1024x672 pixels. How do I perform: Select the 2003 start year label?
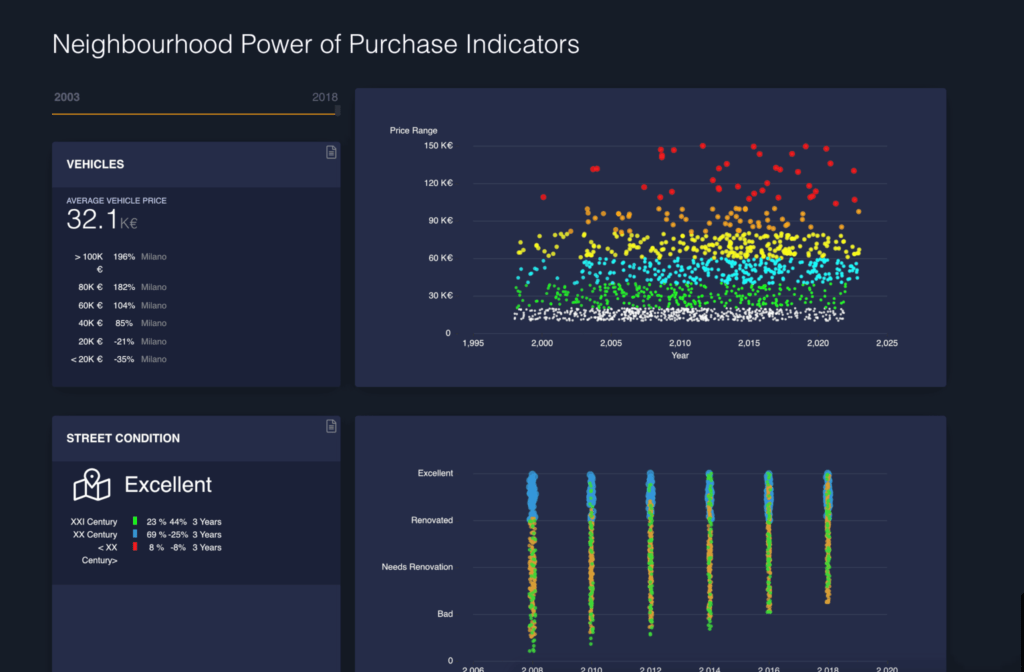tap(67, 98)
